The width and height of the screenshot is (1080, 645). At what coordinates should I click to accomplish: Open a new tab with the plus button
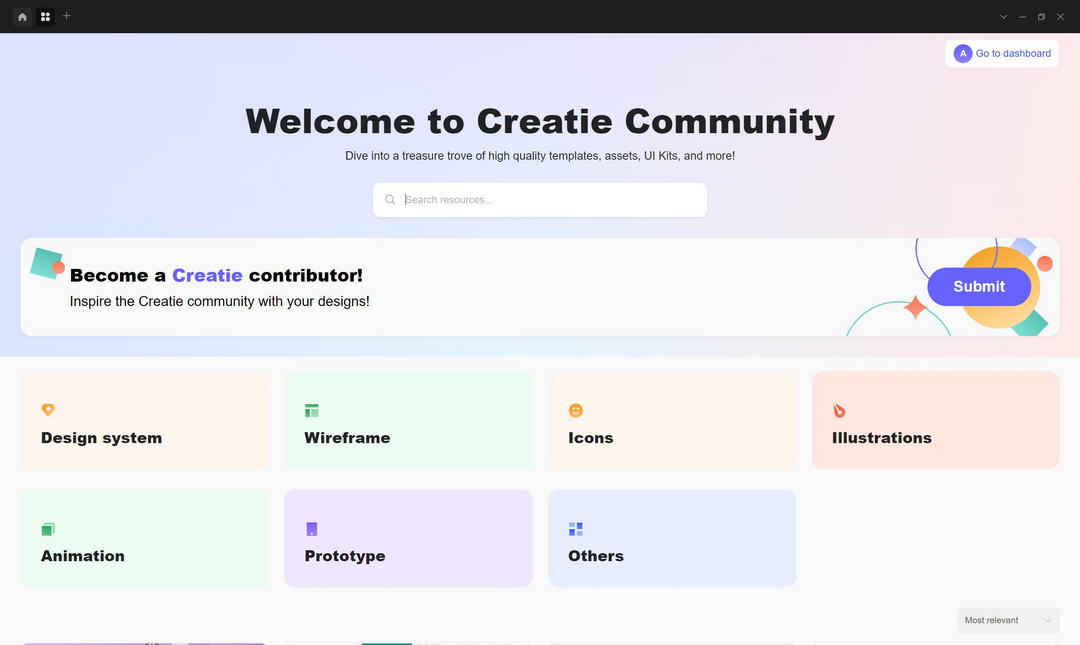66,16
